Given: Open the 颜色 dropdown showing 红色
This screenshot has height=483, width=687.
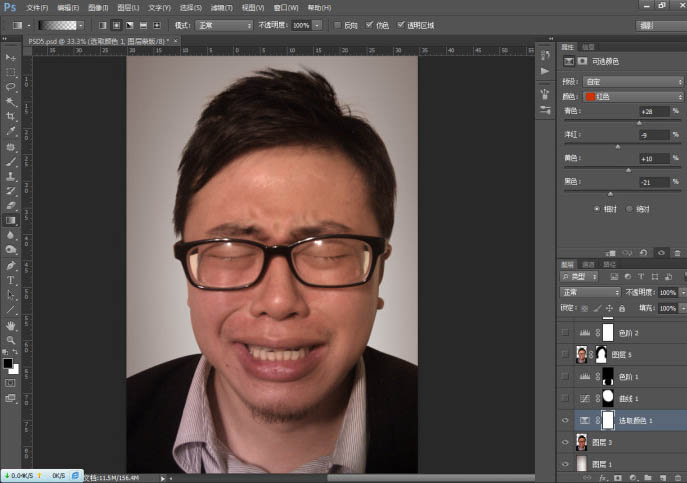Looking at the screenshot, I should 633,96.
